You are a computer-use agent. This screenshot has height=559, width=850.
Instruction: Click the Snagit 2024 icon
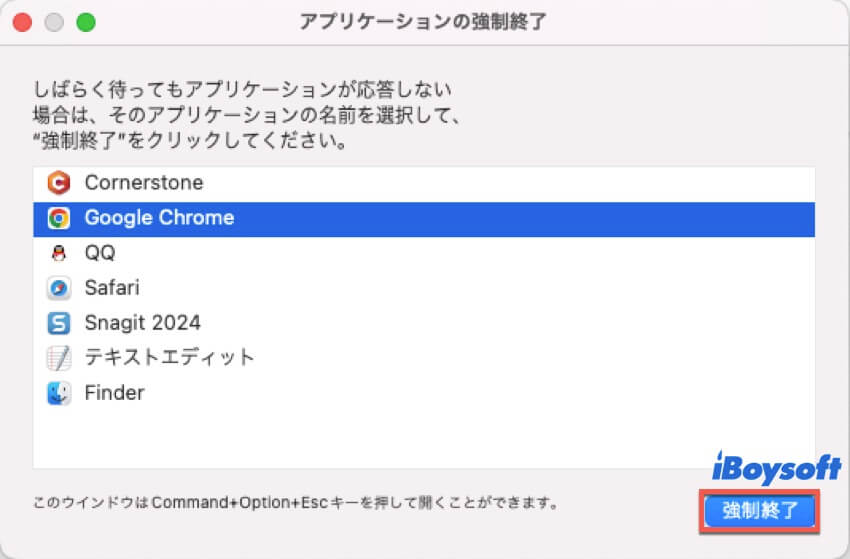coord(59,323)
